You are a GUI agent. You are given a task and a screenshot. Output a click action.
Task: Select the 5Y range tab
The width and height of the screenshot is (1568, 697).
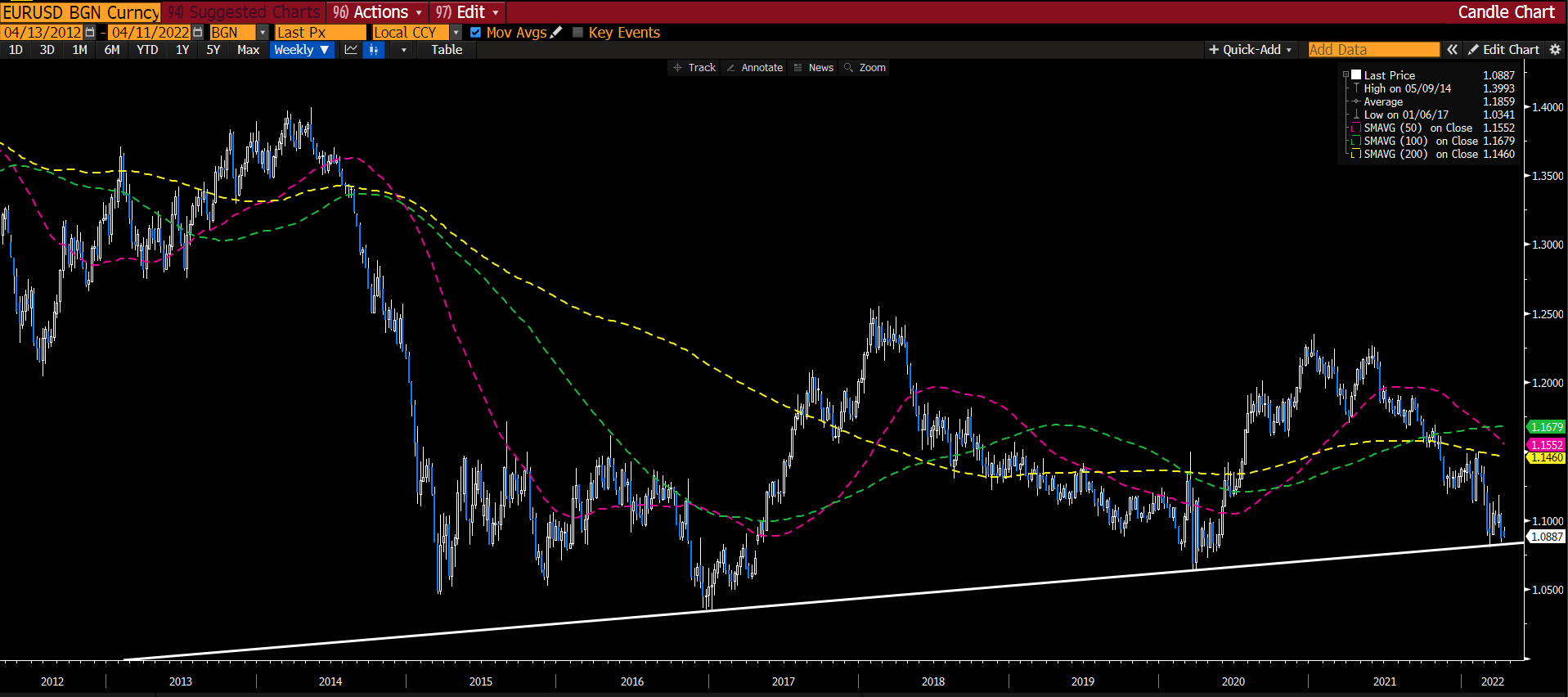coord(213,50)
